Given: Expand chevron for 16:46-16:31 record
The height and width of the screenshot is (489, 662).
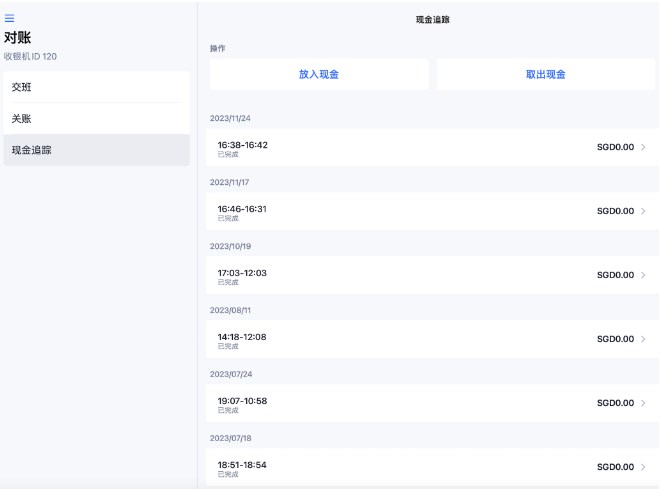Looking at the screenshot, I should click(x=643, y=211).
